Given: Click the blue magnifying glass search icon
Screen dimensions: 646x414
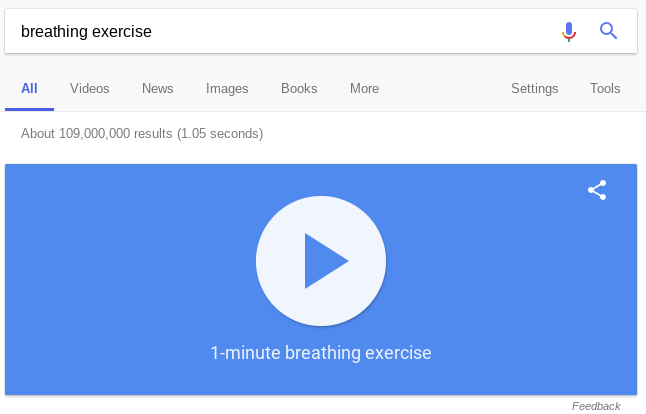Looking at the screenshot, I should click(608, 31).
